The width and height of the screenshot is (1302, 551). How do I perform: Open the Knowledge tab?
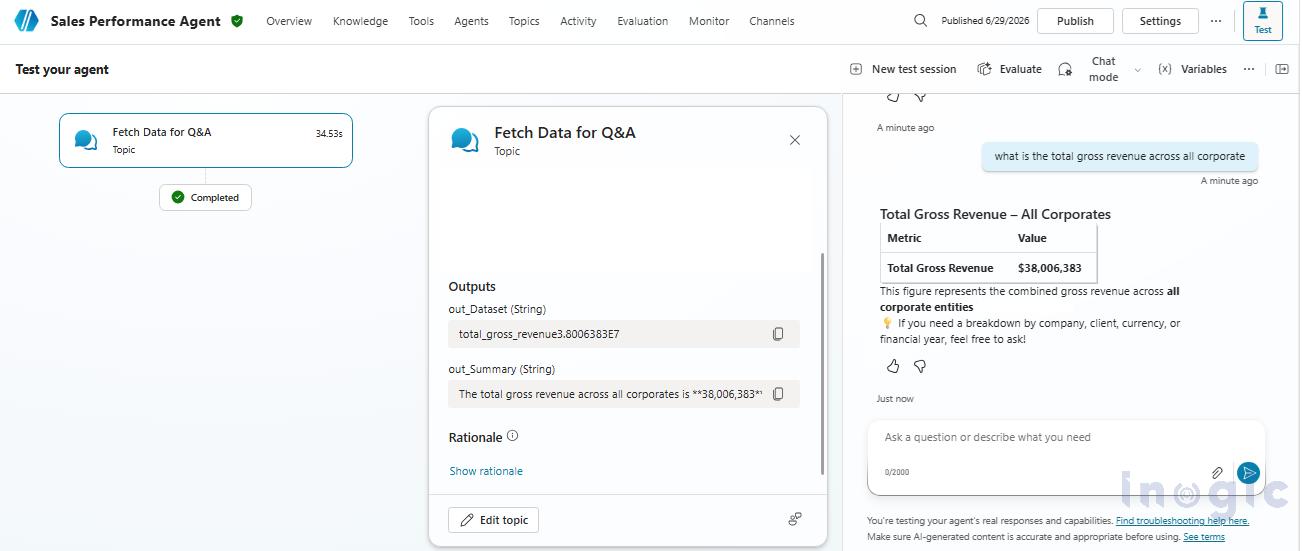point(360,21)
